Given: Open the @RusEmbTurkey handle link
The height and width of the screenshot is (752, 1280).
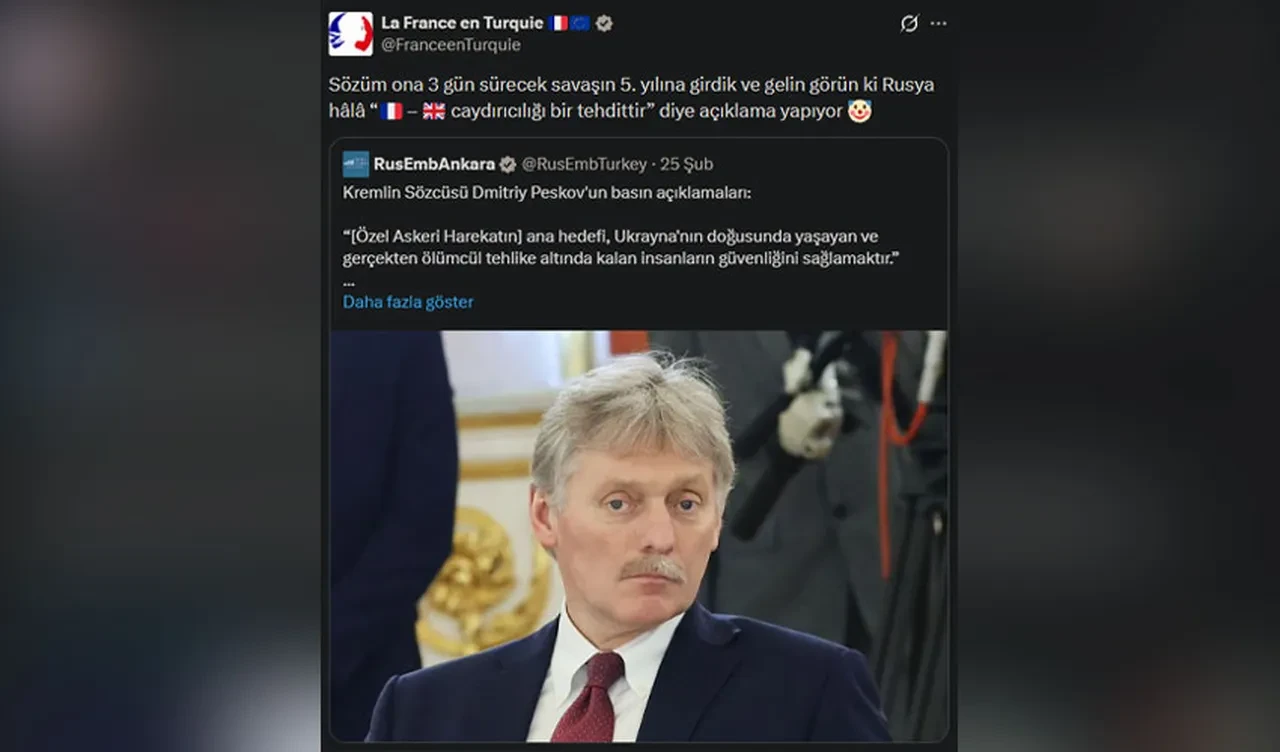Looking at the screenshot, I should click(583, 164).
